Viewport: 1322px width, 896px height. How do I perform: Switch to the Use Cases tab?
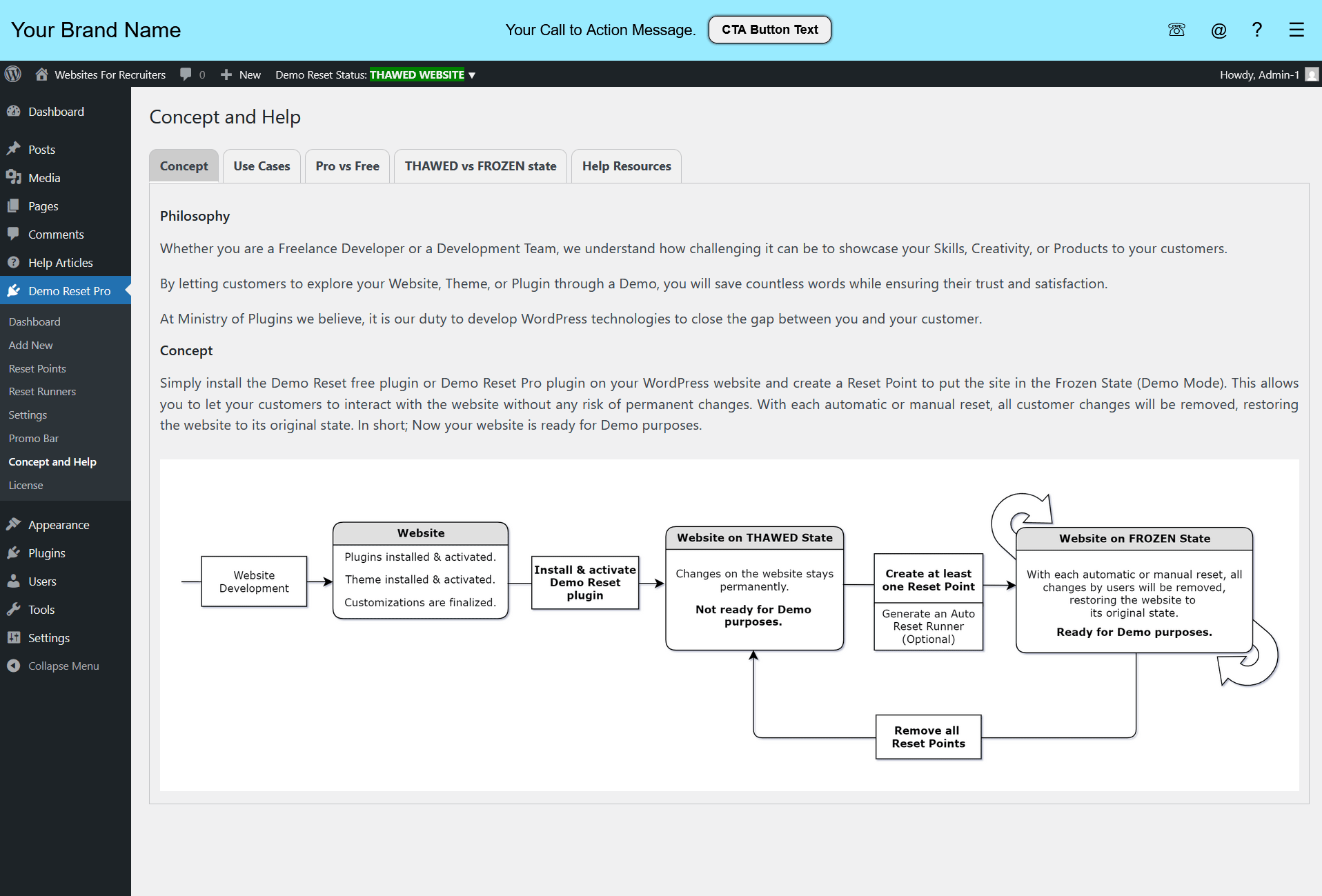tap(262, 166)
